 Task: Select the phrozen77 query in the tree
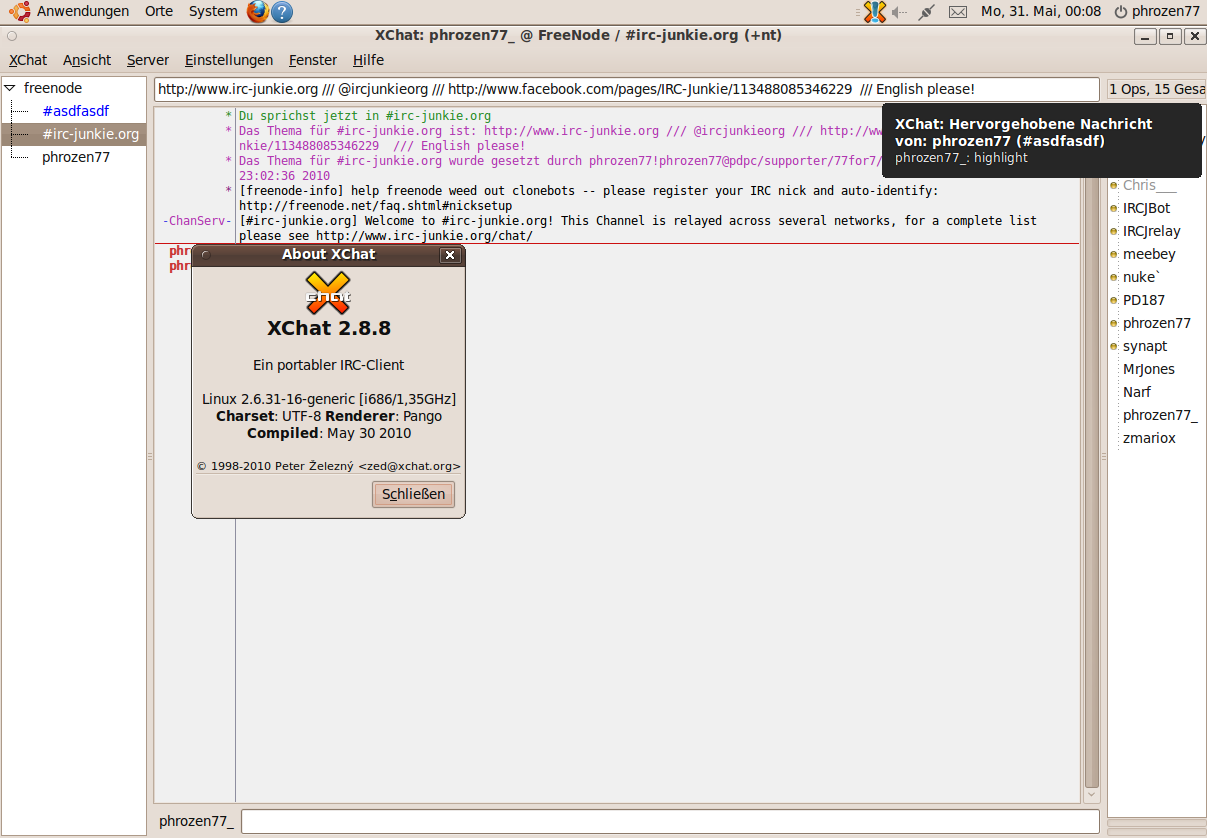[x=76, y=157]
